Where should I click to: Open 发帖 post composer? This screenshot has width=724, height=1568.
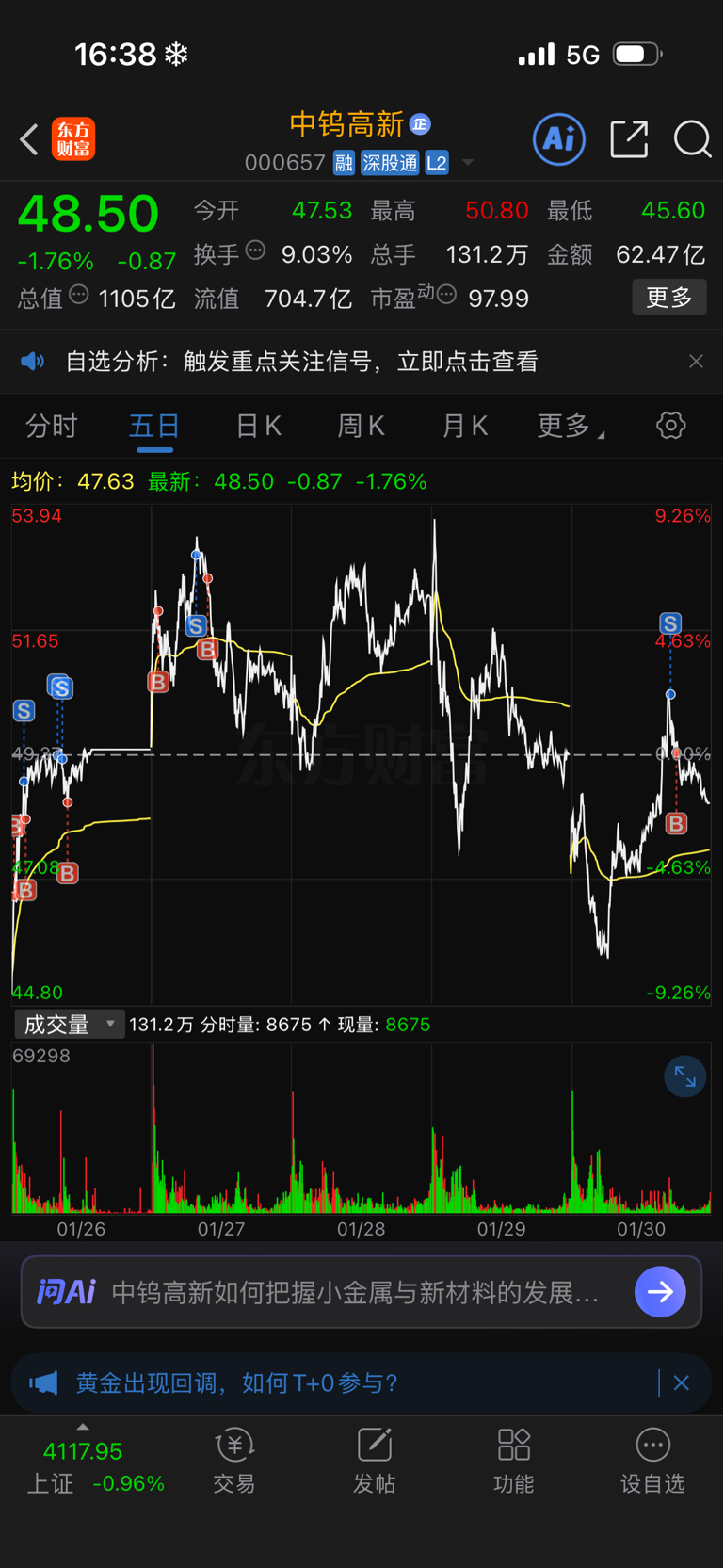pos(374,1462)
